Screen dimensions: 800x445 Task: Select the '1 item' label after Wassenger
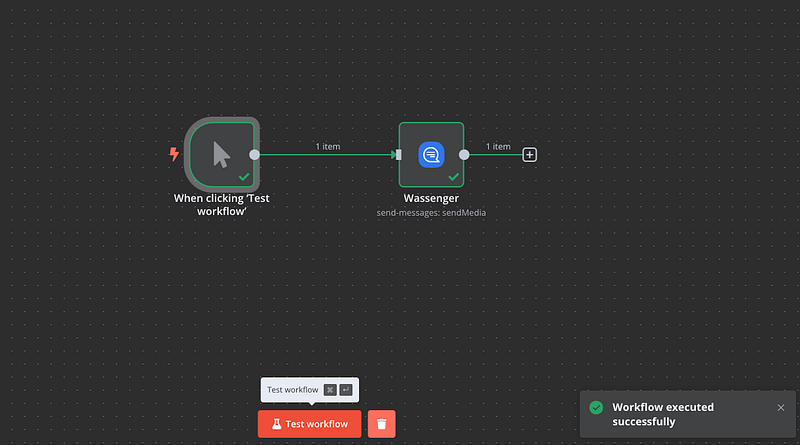tap(498, 147)
